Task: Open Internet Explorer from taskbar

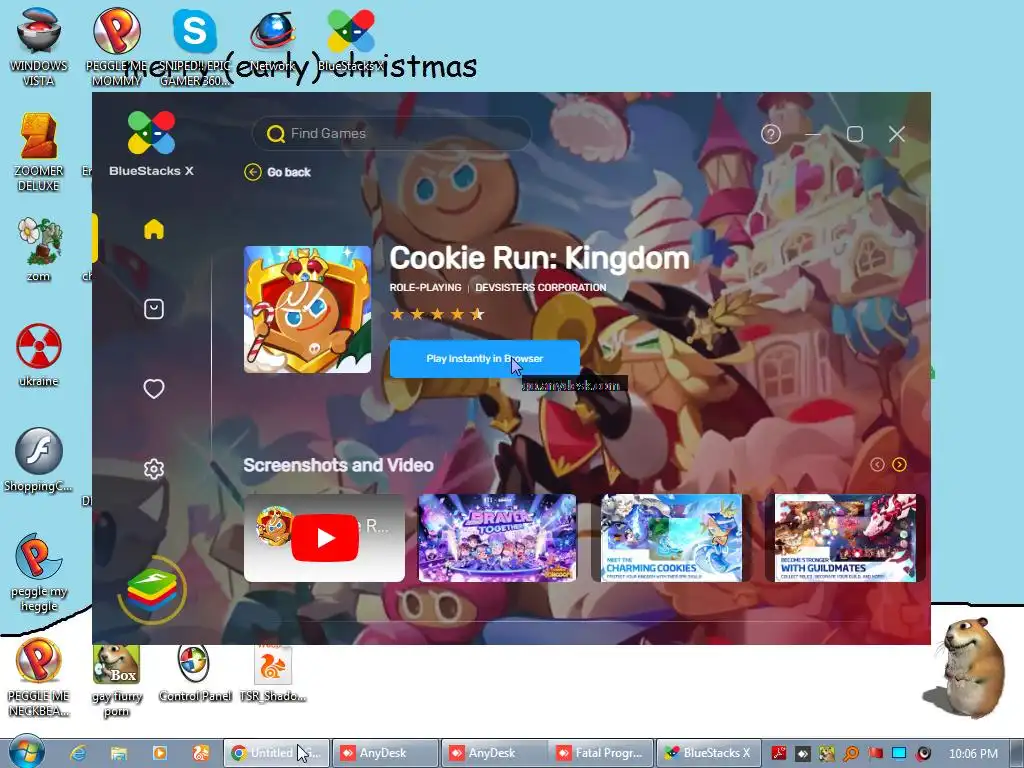Action: (x=78, y=753)
